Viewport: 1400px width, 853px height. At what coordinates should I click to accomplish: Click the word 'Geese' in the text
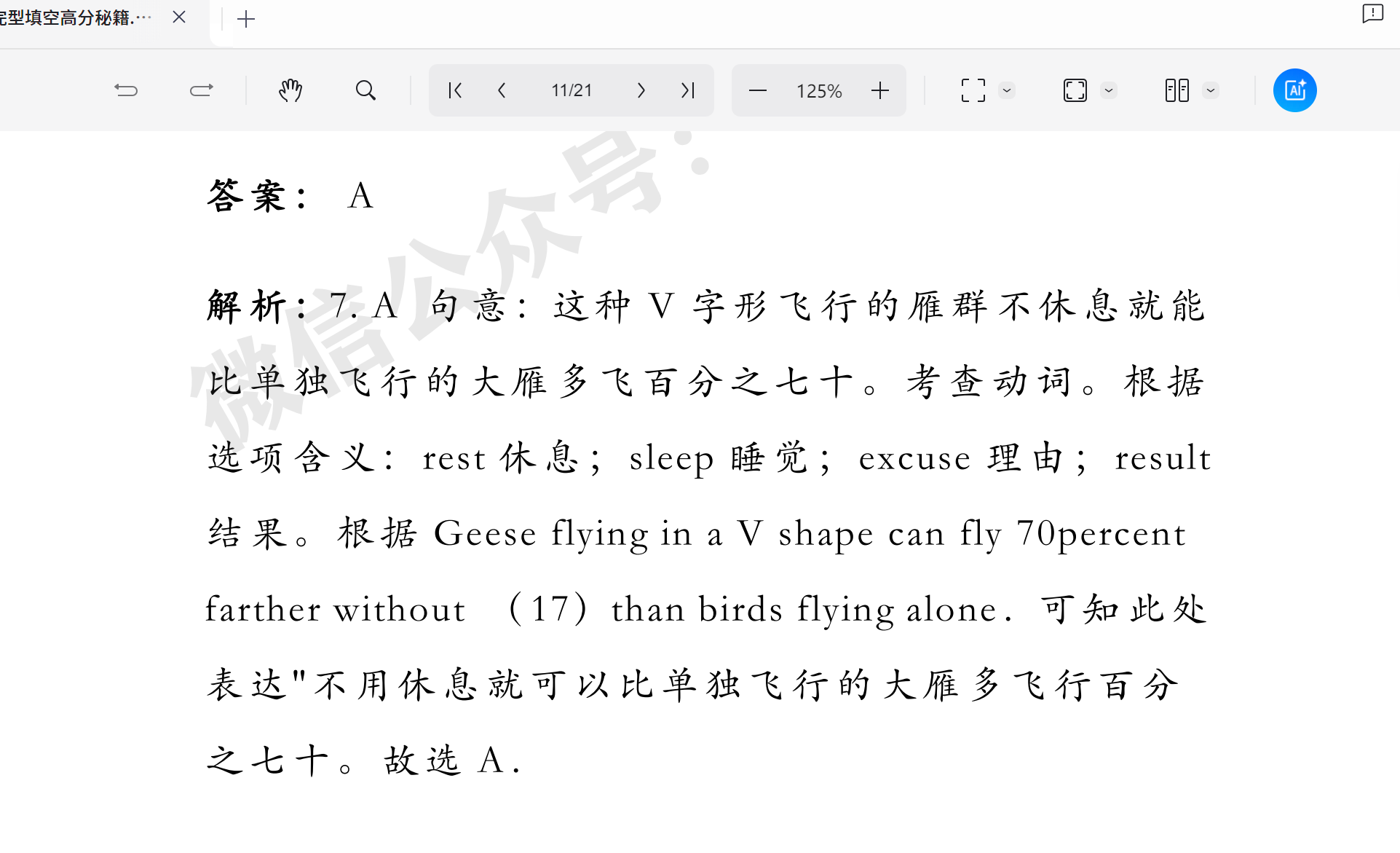point(485,533)
